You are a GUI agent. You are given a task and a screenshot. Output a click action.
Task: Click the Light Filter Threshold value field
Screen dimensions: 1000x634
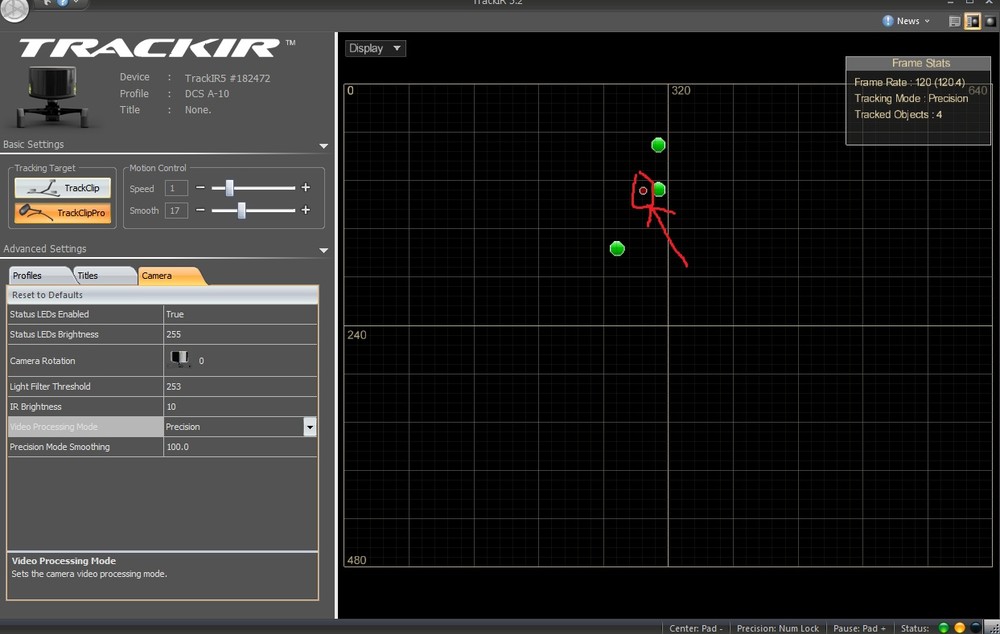(240, 387)
